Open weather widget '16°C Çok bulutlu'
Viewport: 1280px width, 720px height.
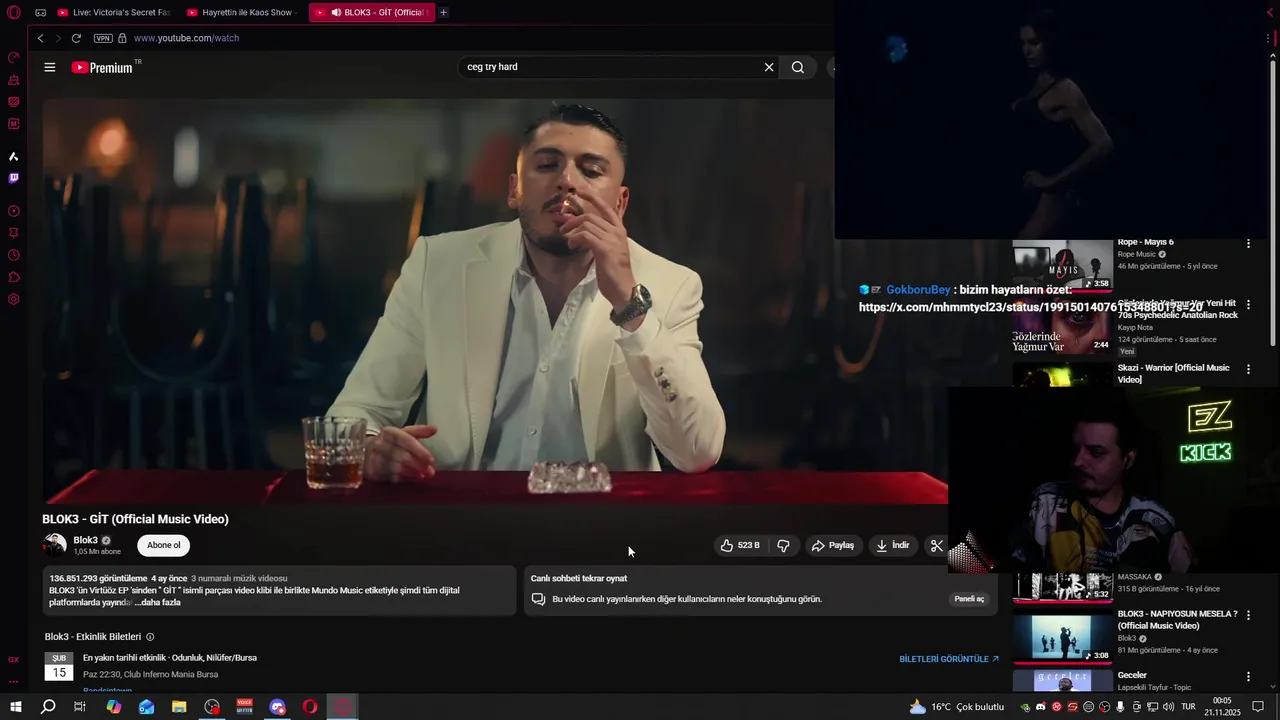(x=956, y=707)
